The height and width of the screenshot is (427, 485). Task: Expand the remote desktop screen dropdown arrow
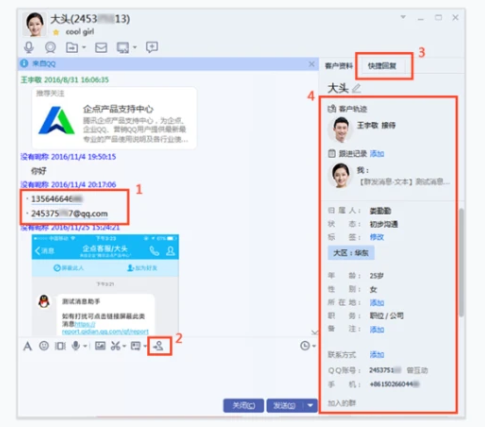pos(135,47)
